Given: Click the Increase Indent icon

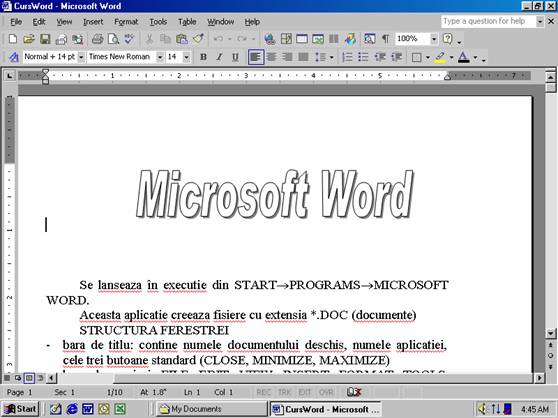Looking at the screenshot, I should click(396, 57).
